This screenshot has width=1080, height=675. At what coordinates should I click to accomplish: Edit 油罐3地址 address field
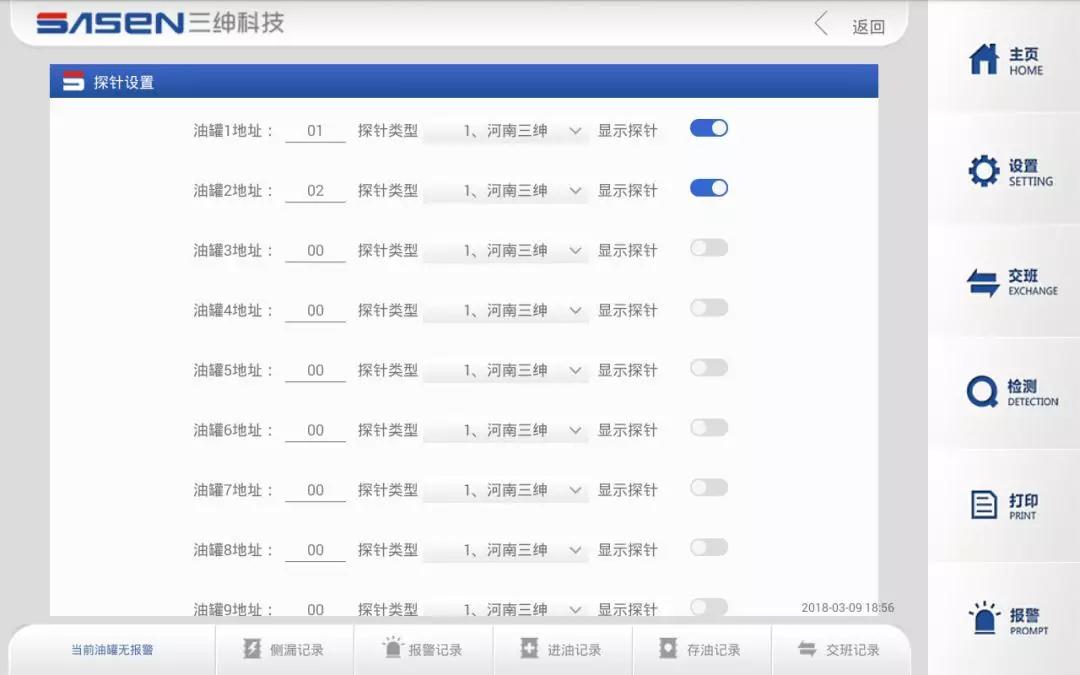coord(315,251)
